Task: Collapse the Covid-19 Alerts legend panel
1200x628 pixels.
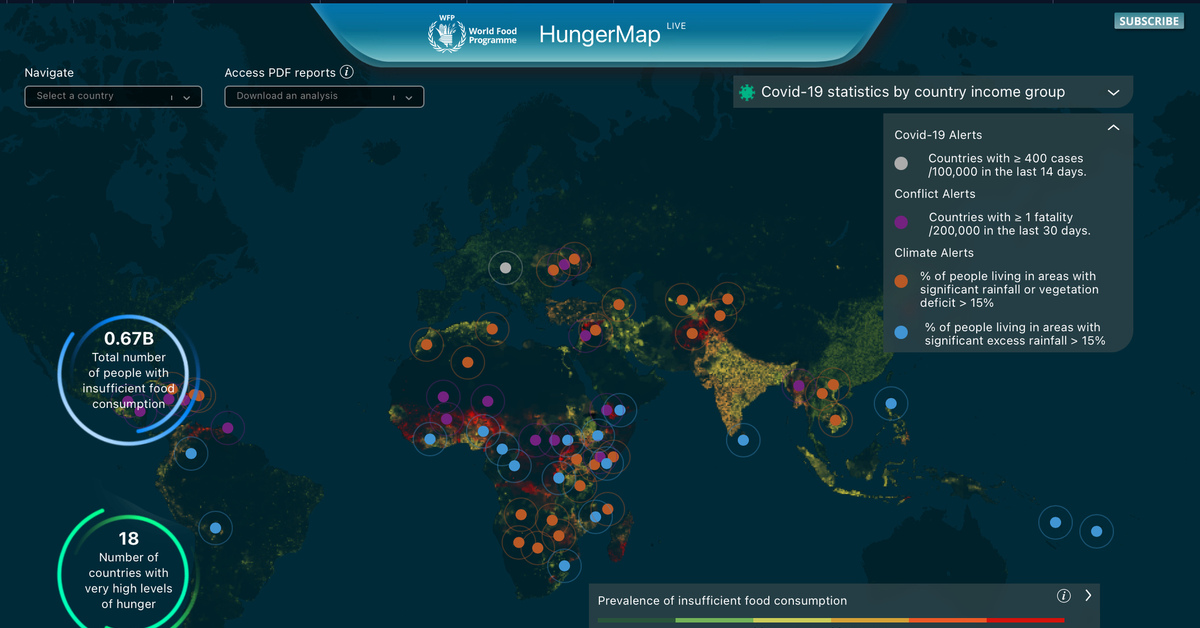Action: point(1113,128)
